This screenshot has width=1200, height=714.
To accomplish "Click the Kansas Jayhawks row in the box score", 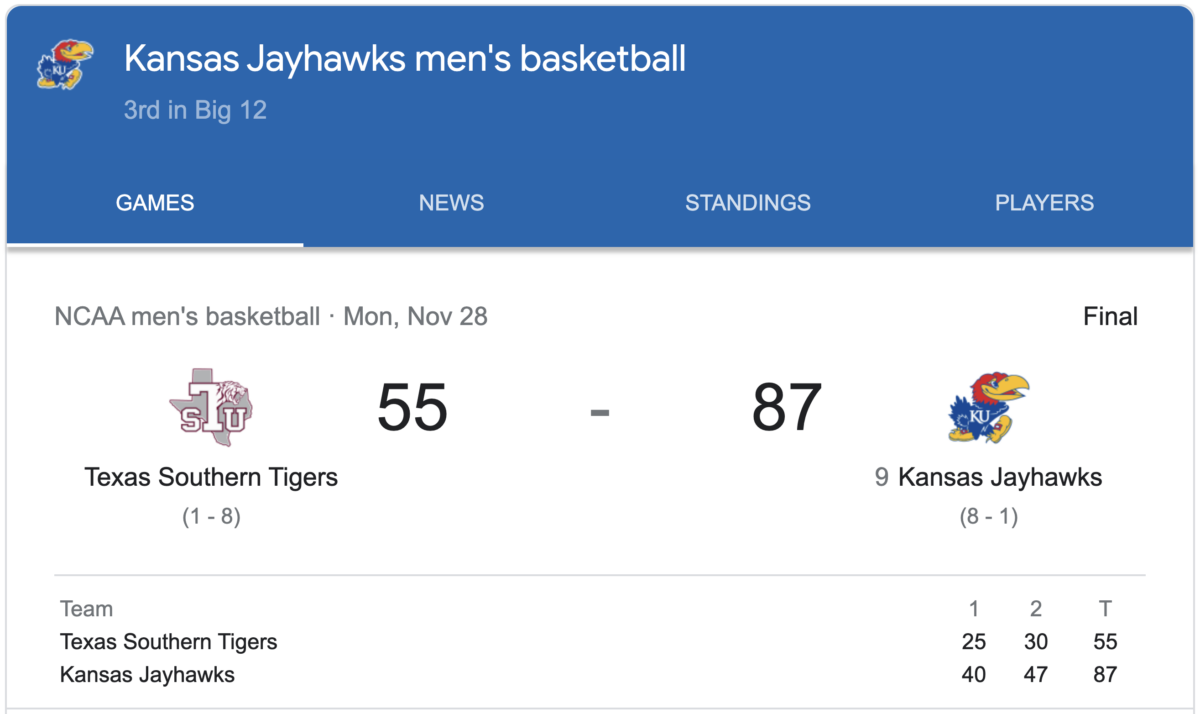I will (147, 675).
